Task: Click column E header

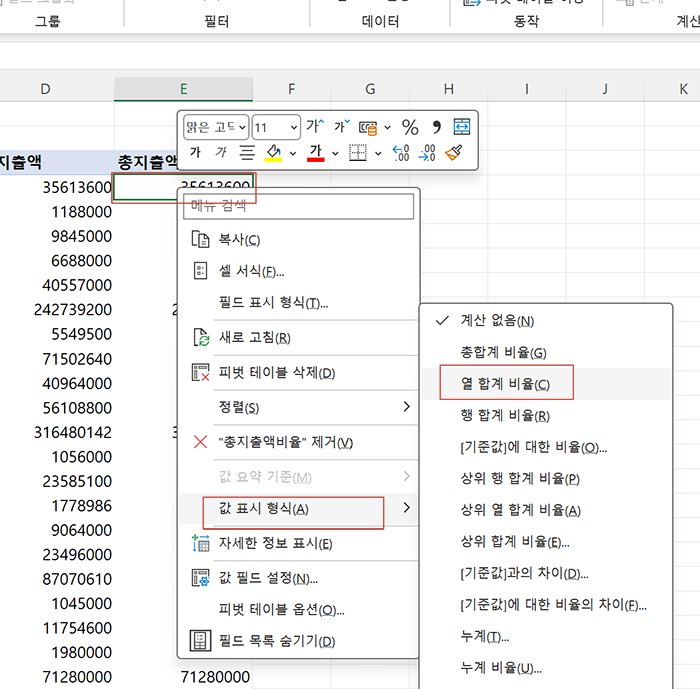Action: pos(183,89)
